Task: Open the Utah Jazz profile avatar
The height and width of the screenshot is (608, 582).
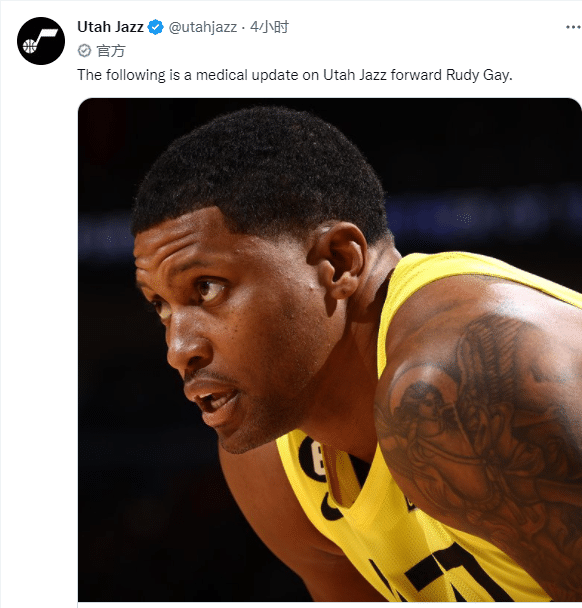Action: click(x=41, y=41)
